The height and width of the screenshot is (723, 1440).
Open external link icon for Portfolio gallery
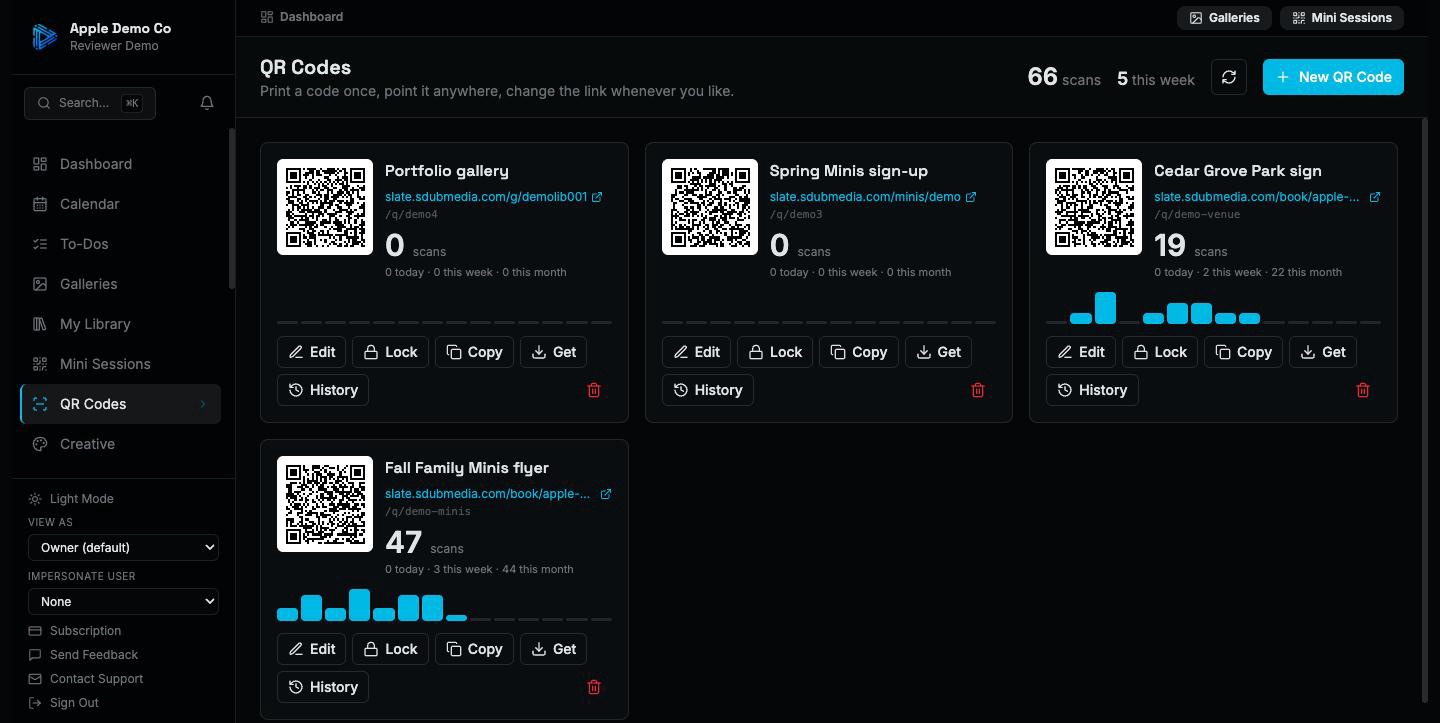(597, 197)
